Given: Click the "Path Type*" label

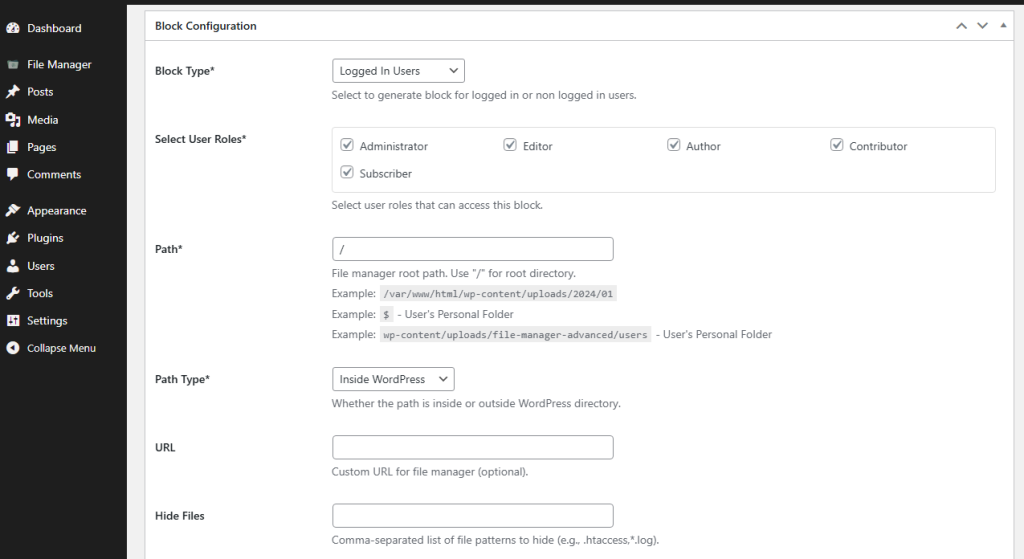Looking at the screenshot, I should [x=182, y=379].
